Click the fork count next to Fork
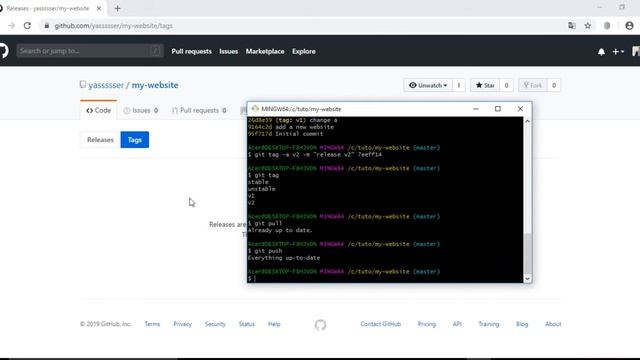 (x=554, y=85)
